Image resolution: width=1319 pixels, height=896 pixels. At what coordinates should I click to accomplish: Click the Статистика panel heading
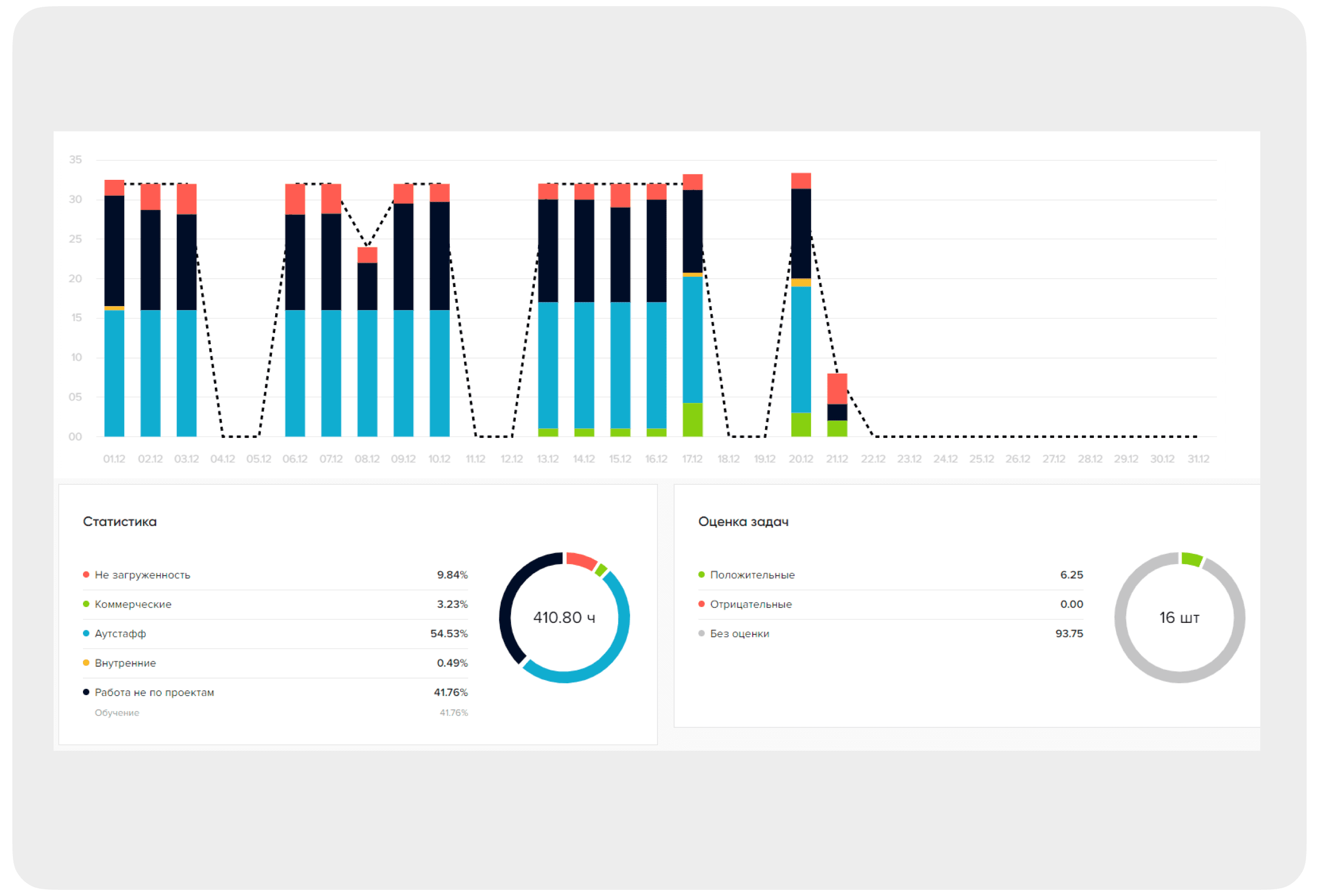[120, 522]
